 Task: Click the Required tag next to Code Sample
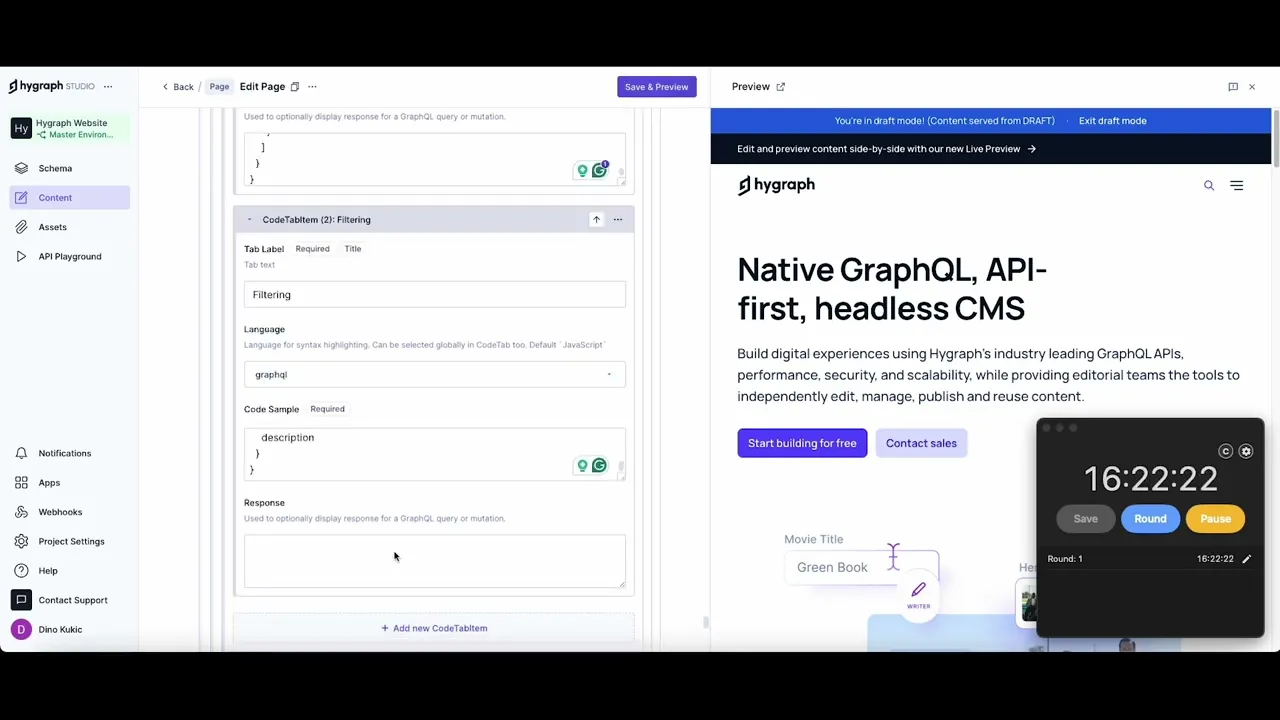click(x=327, y=409)
